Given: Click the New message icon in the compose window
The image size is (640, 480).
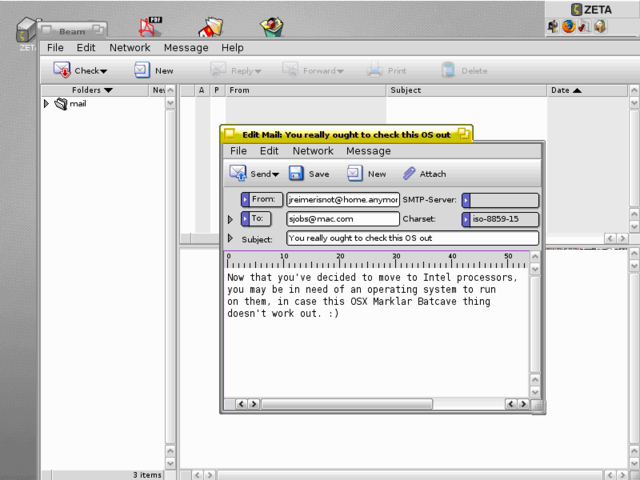Looking at the screenshot, I should click(x=355, y=173).
